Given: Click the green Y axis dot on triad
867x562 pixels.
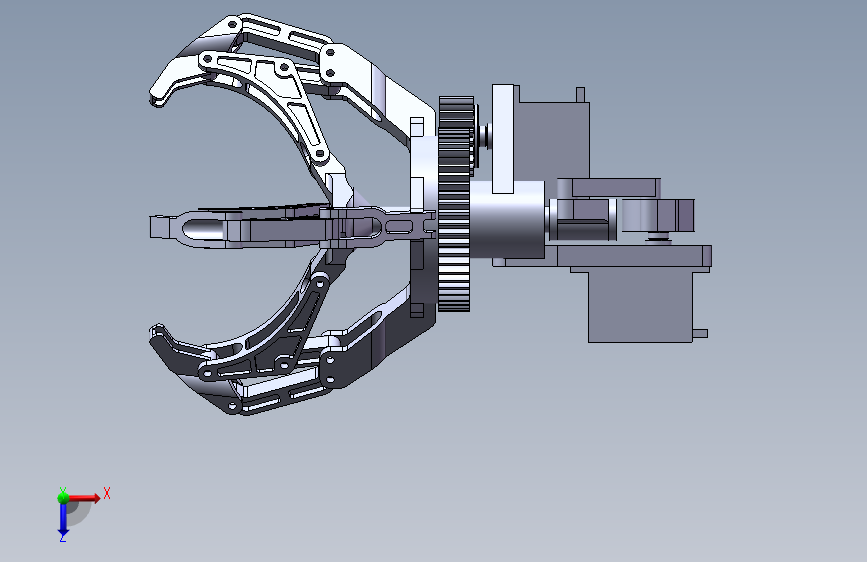Looking at the screenshot, I should point(63,497).
